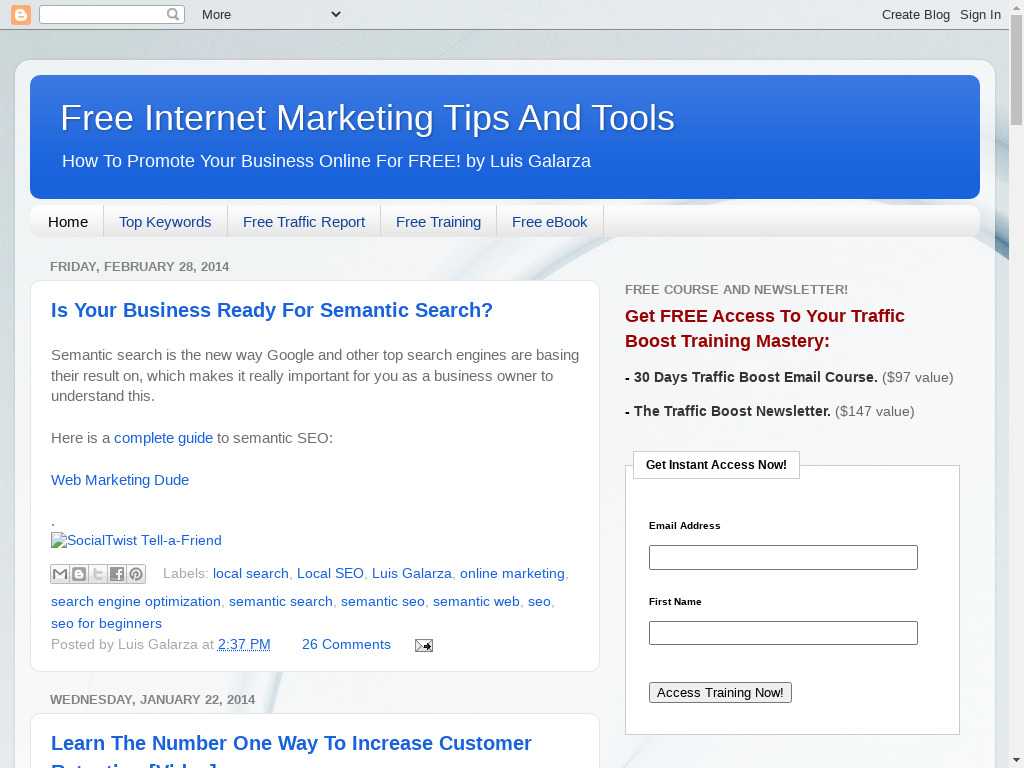1024x768 pixels.
Task: Click the orange Blogger logo icon
Action: (21, 14)
